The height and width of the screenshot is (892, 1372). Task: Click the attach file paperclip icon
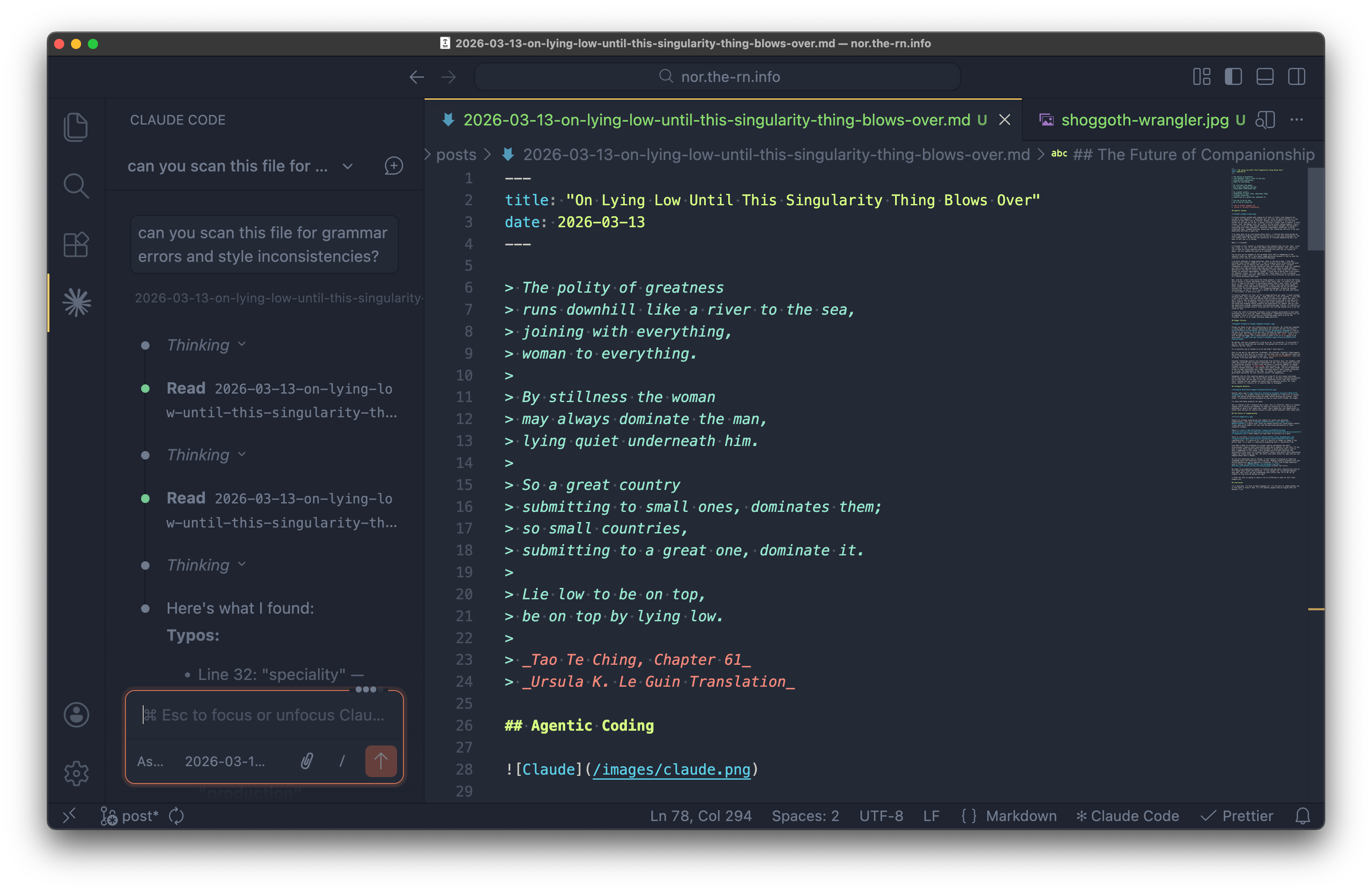307,761
